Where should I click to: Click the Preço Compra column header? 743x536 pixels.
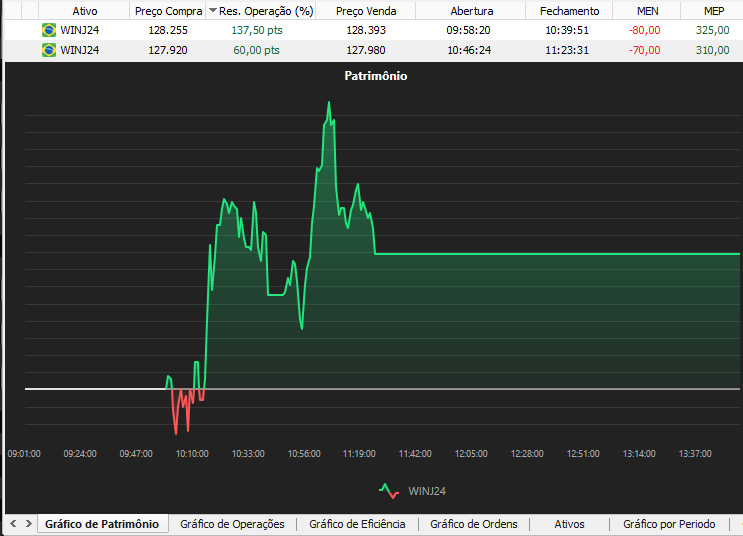(x=168, y=11)
